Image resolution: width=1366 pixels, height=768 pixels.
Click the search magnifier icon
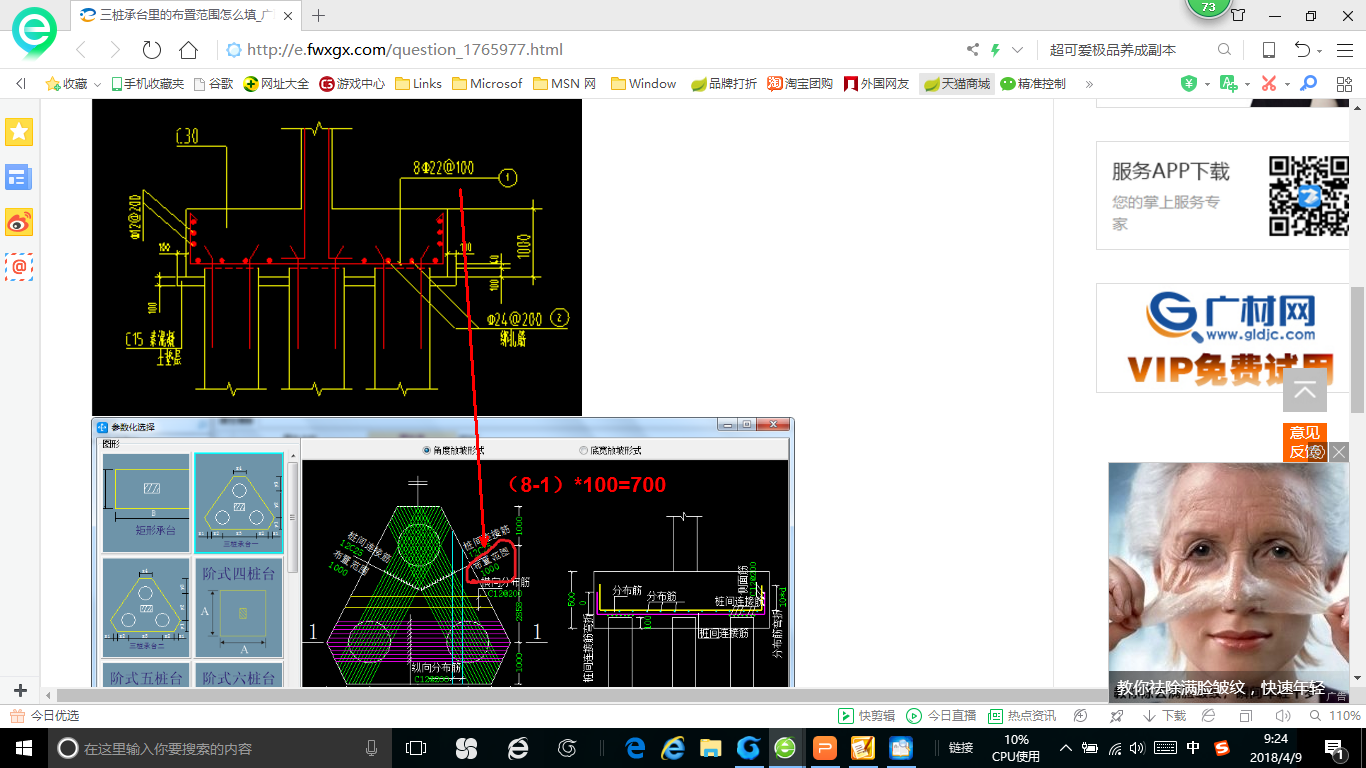pos(1224,50)
